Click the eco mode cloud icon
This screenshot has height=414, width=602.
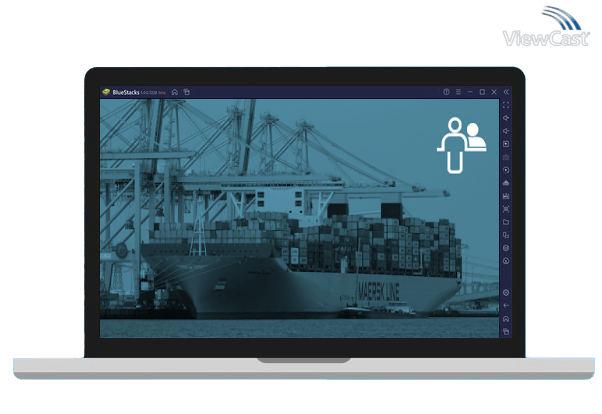click(x=506, y=183)
